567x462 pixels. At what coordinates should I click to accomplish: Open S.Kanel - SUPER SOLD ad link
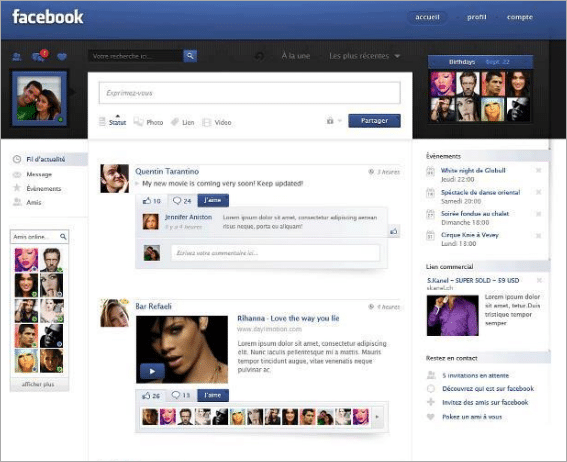473,281
